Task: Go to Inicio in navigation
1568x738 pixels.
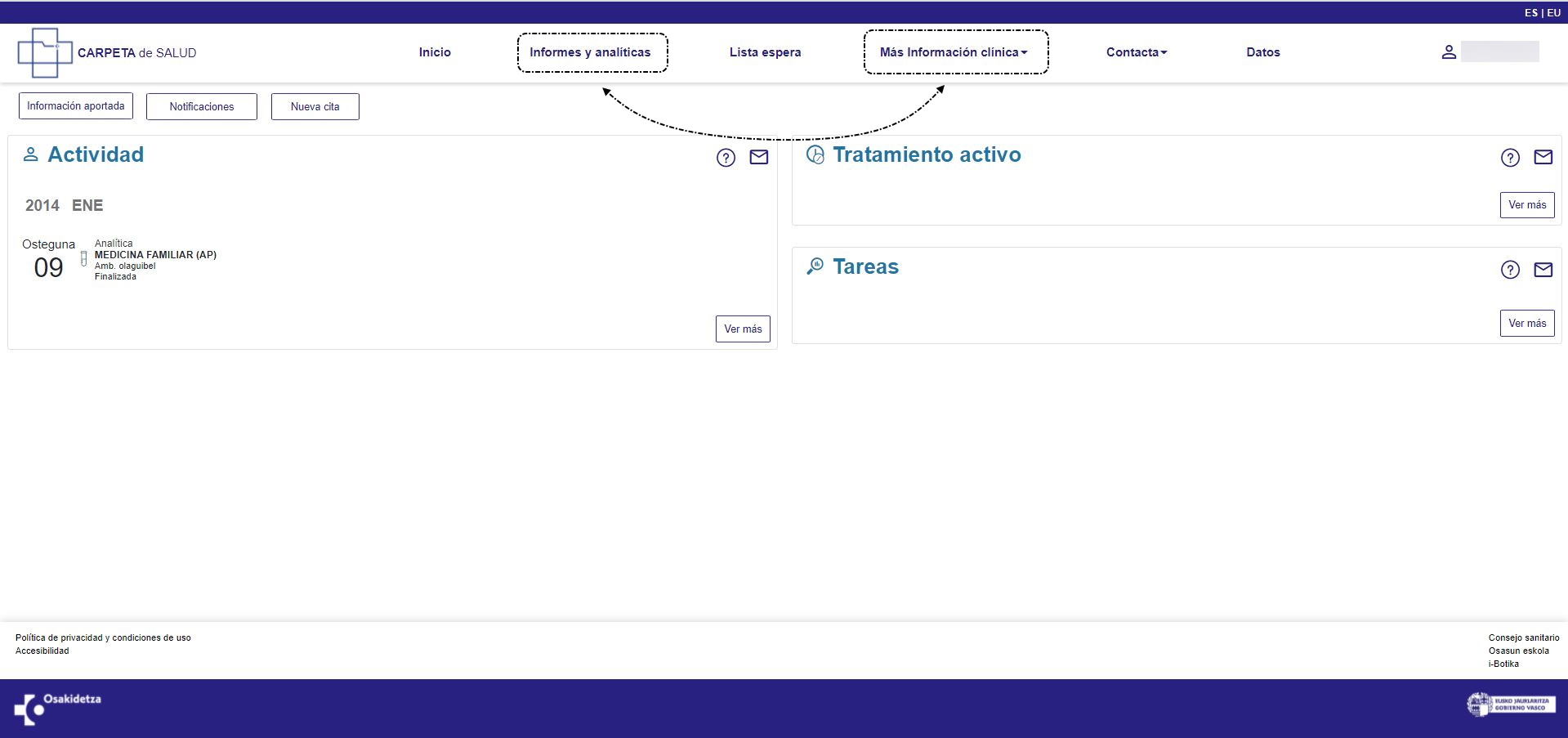Action: tap(435, 52)
